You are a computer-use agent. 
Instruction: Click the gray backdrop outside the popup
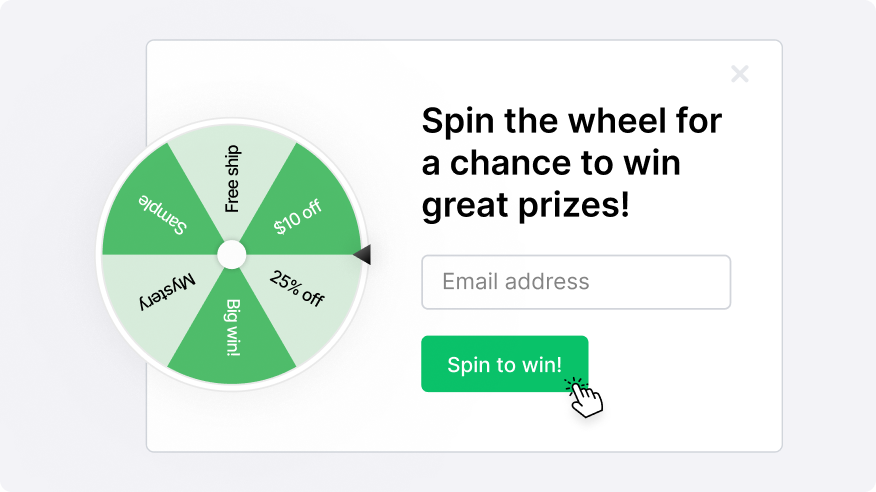tap(73, 246)
